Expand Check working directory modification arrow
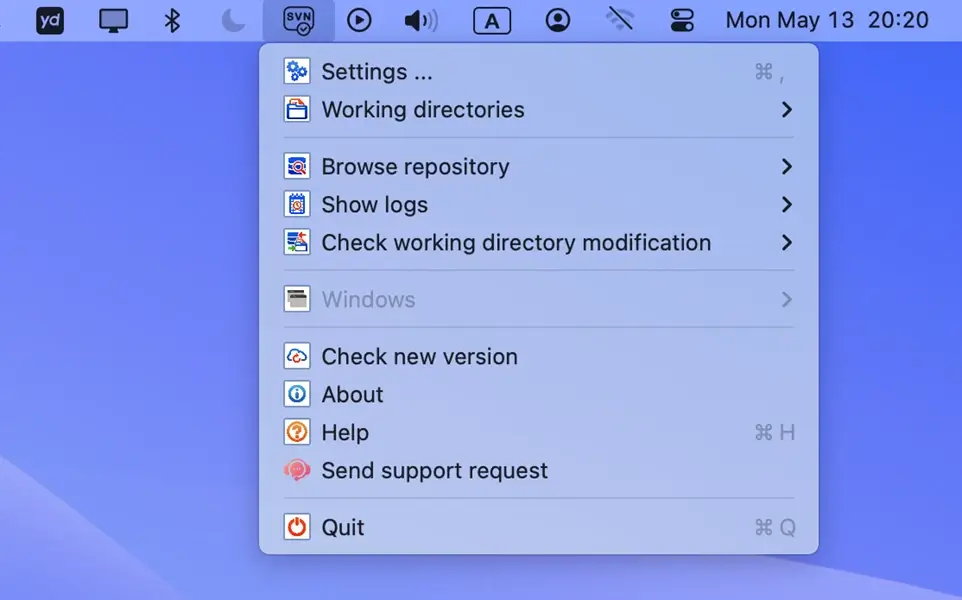Image resolution: width=962 pixels, height=600 pixels. 787,243
